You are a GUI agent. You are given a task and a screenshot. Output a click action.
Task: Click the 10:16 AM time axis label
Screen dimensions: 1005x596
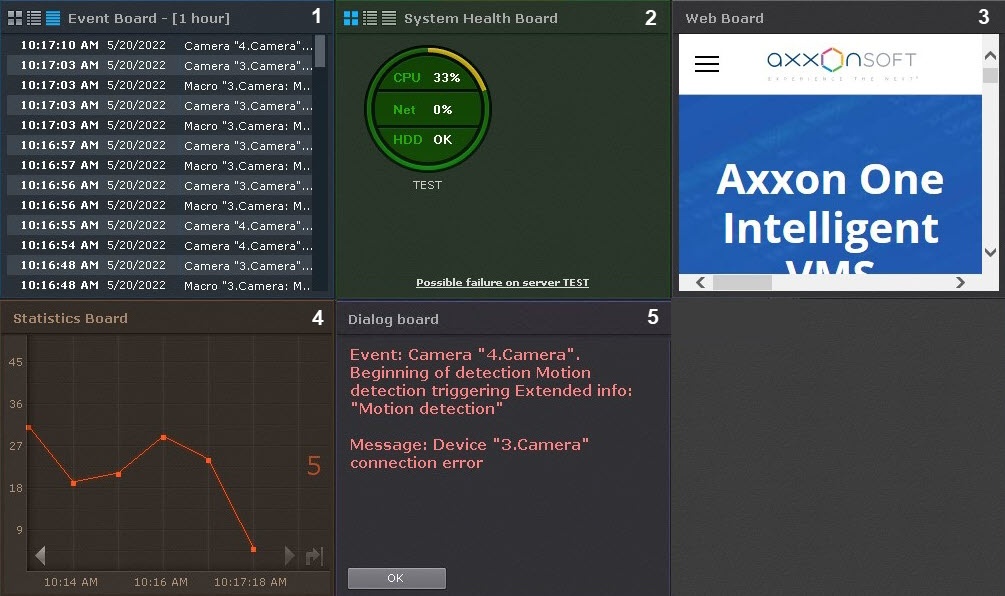tap(160, 582)
